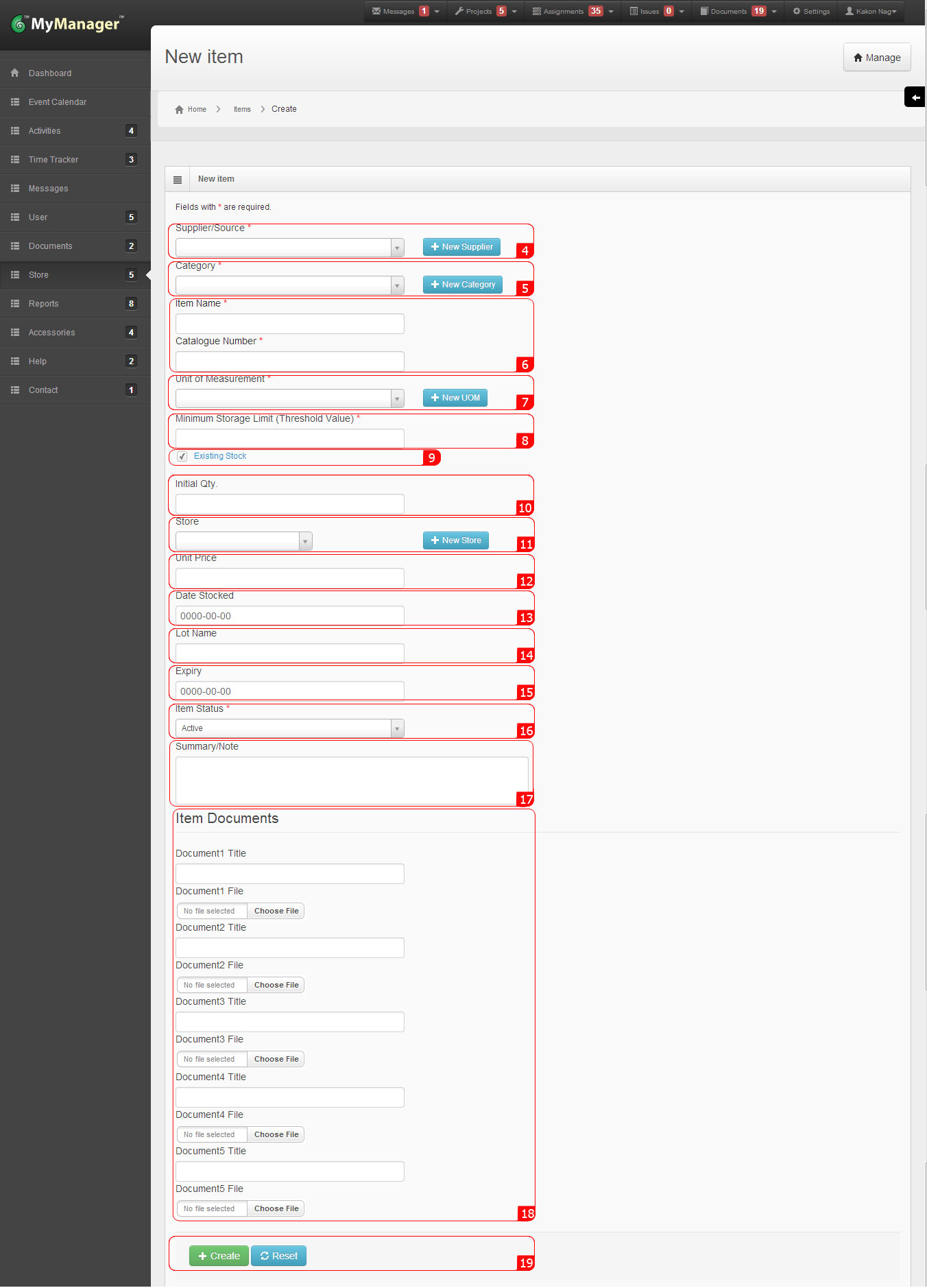Image resolution: width=927 pixels, height=1288 pixels.
Task: Click the Issues badge showing 0
Action: coord(669,11)
